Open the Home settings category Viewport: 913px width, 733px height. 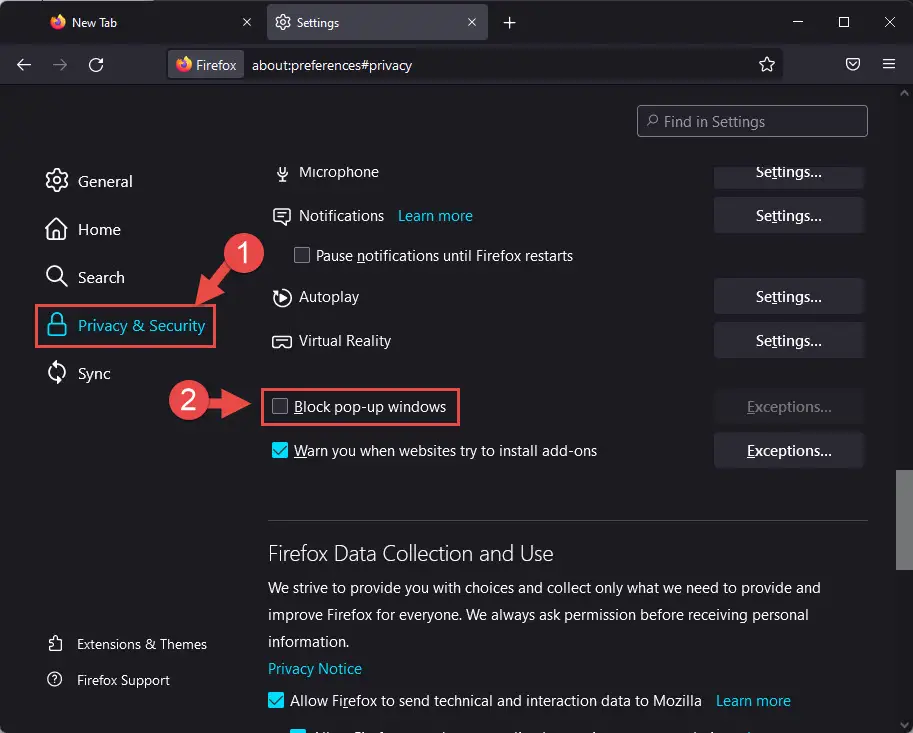83,229
